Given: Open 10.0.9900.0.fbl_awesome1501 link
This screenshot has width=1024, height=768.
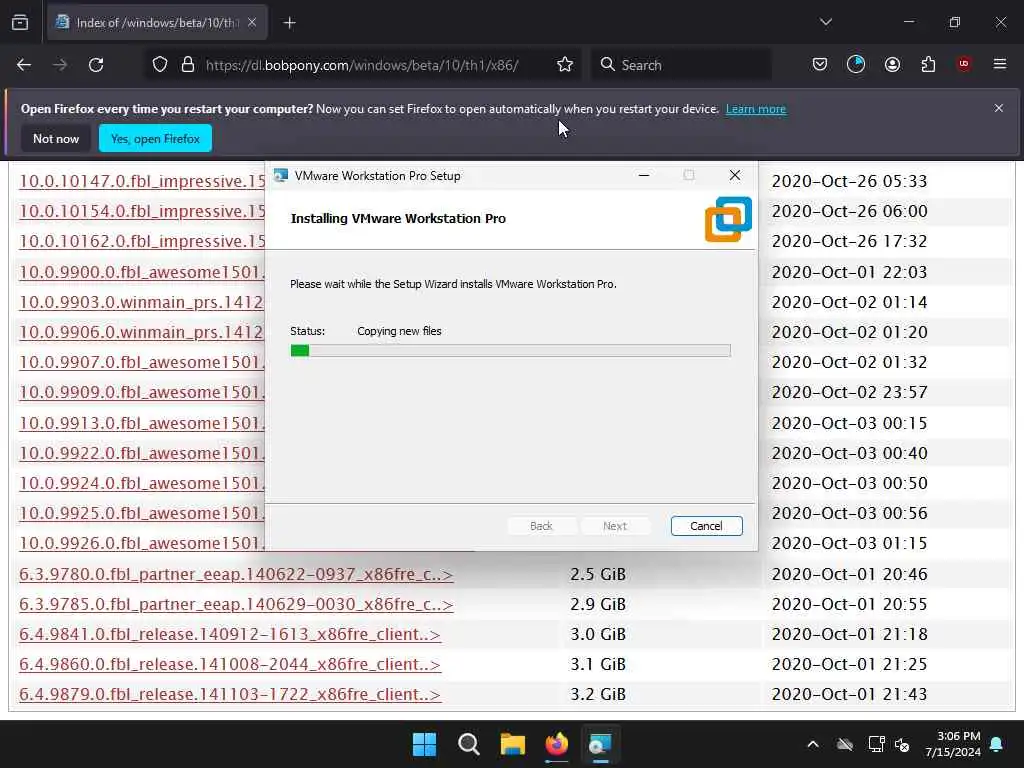Looking at the screenshot, I should pos(142,272).
